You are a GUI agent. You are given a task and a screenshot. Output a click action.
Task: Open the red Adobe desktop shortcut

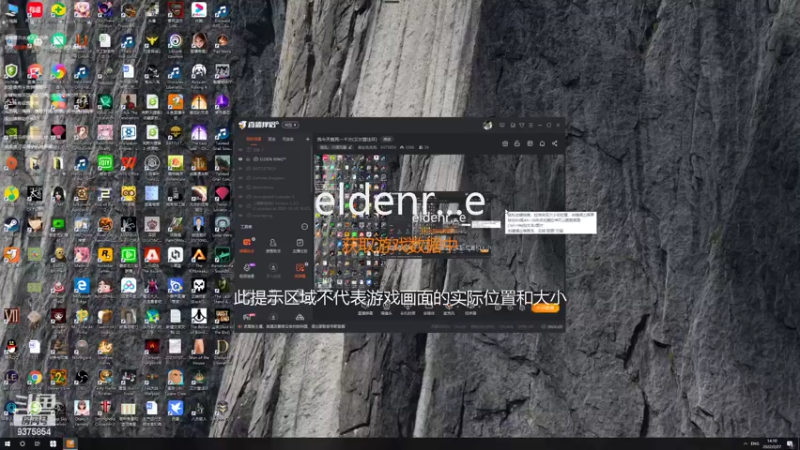152,255
